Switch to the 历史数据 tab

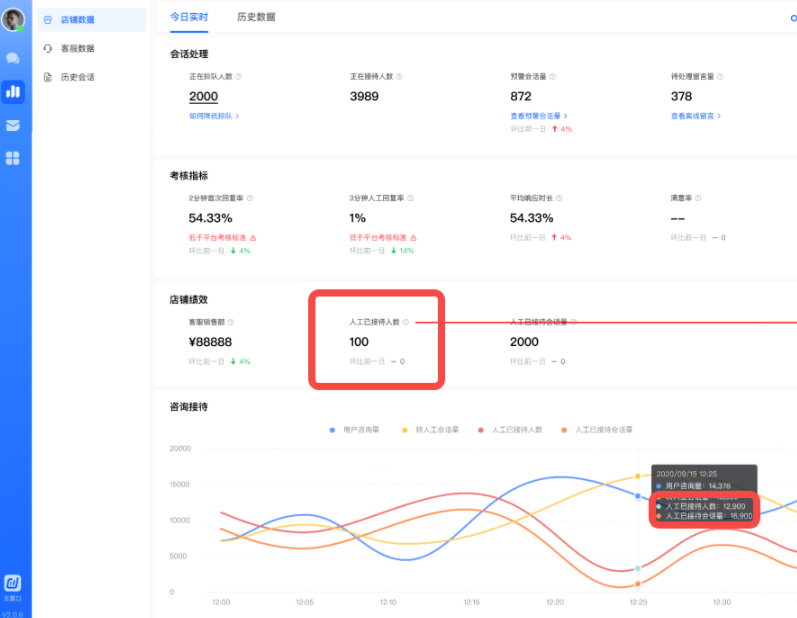pyautogui.click(x=256, y=17)
